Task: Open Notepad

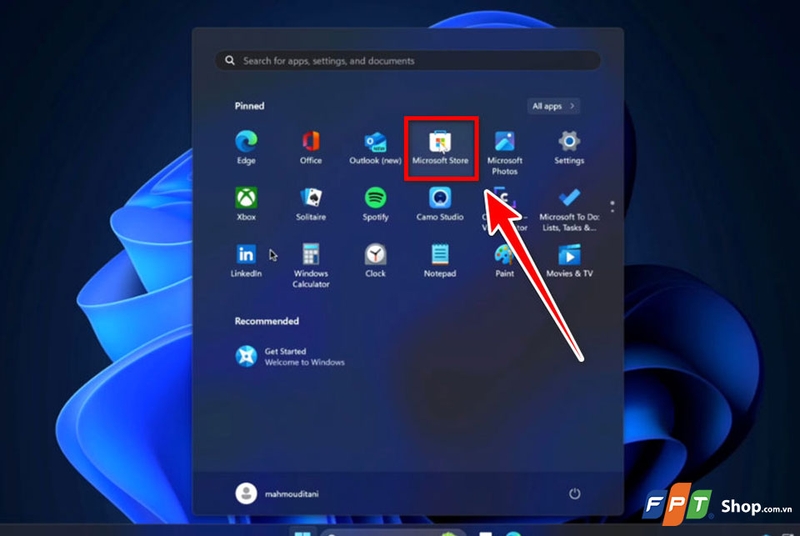Action: click(440, 260)
